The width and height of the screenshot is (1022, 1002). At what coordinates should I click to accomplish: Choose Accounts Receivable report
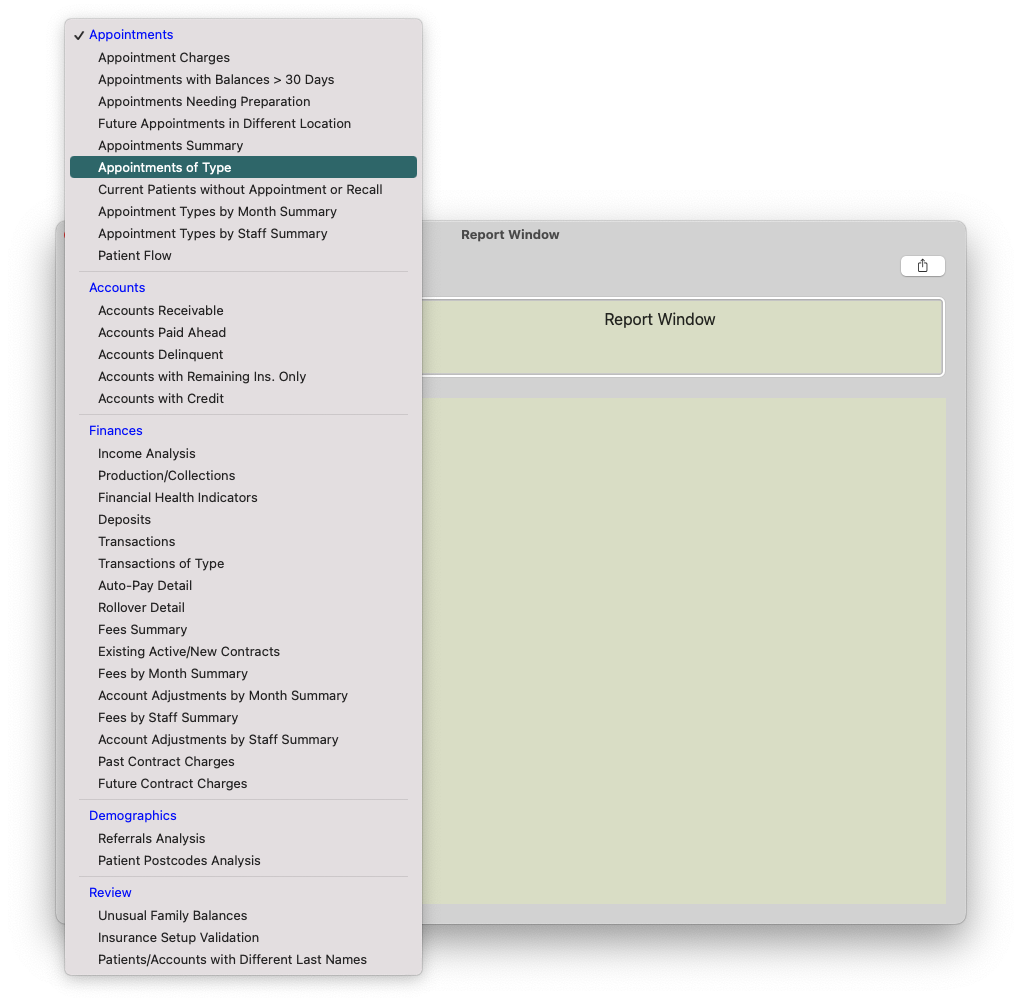coord(160,310)
